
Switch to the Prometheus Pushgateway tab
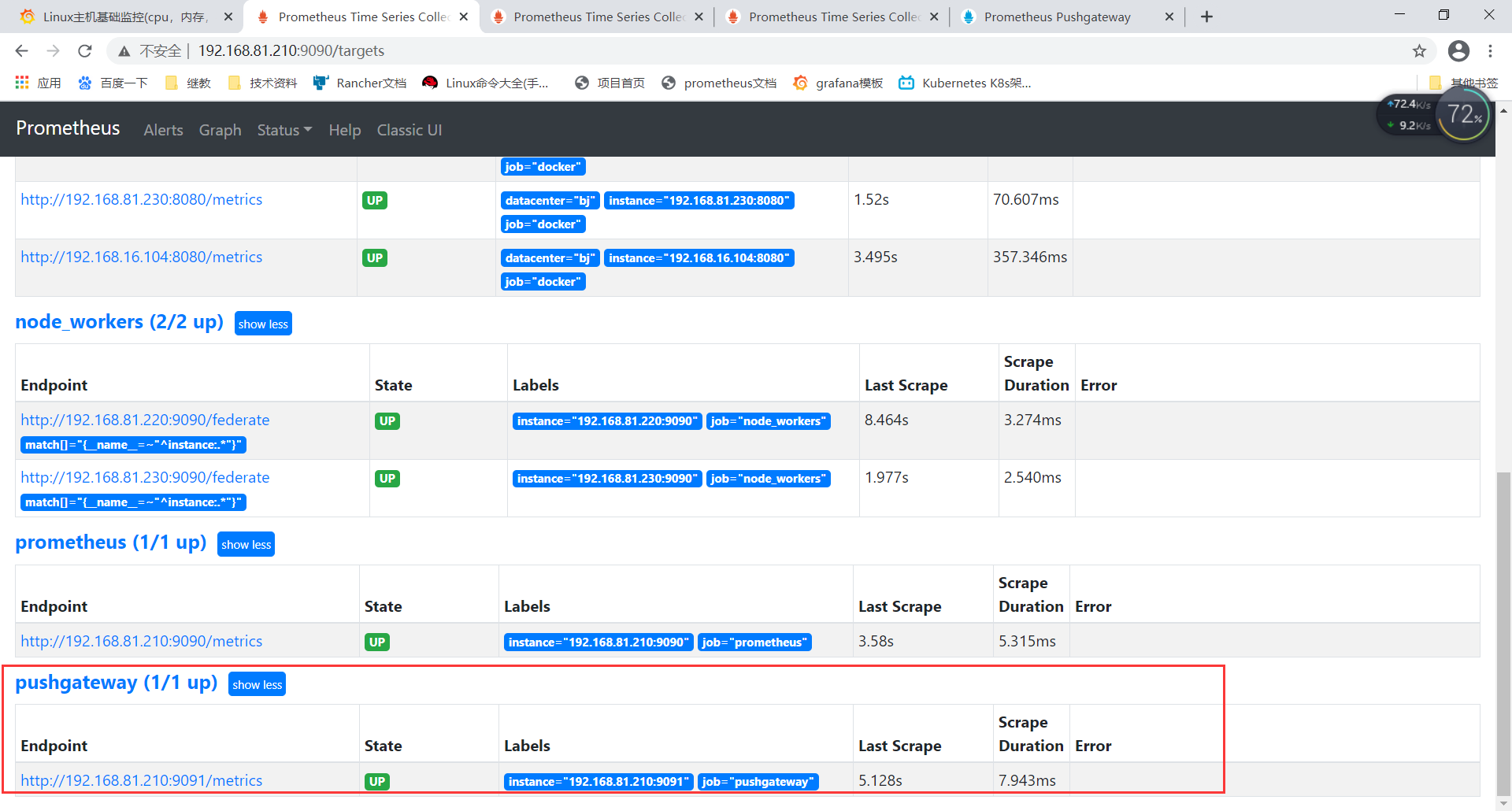click(1055, 16)
